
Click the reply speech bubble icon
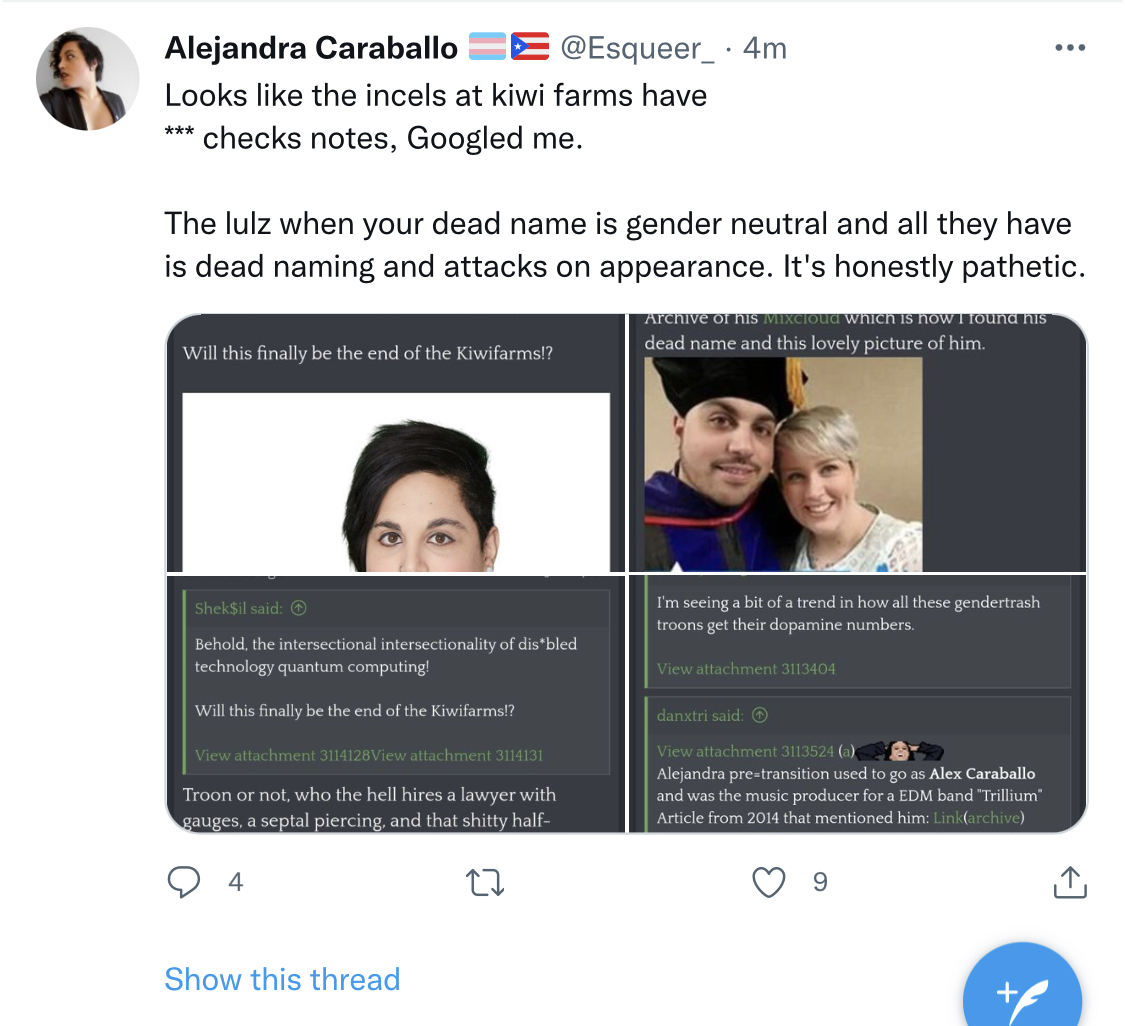[183, 882]
